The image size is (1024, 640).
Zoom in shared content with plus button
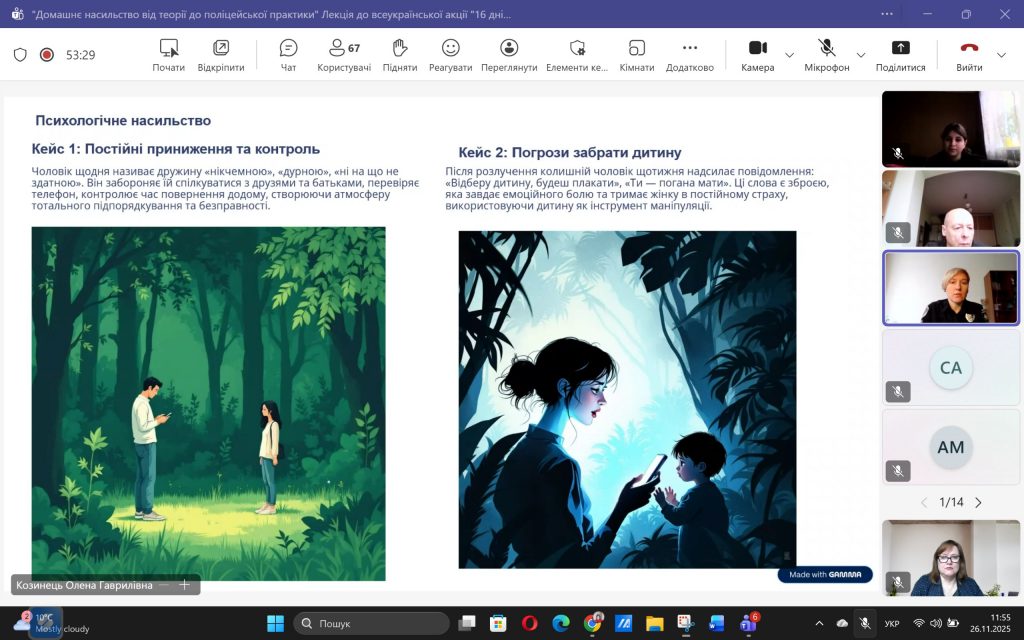pos(185,585)
